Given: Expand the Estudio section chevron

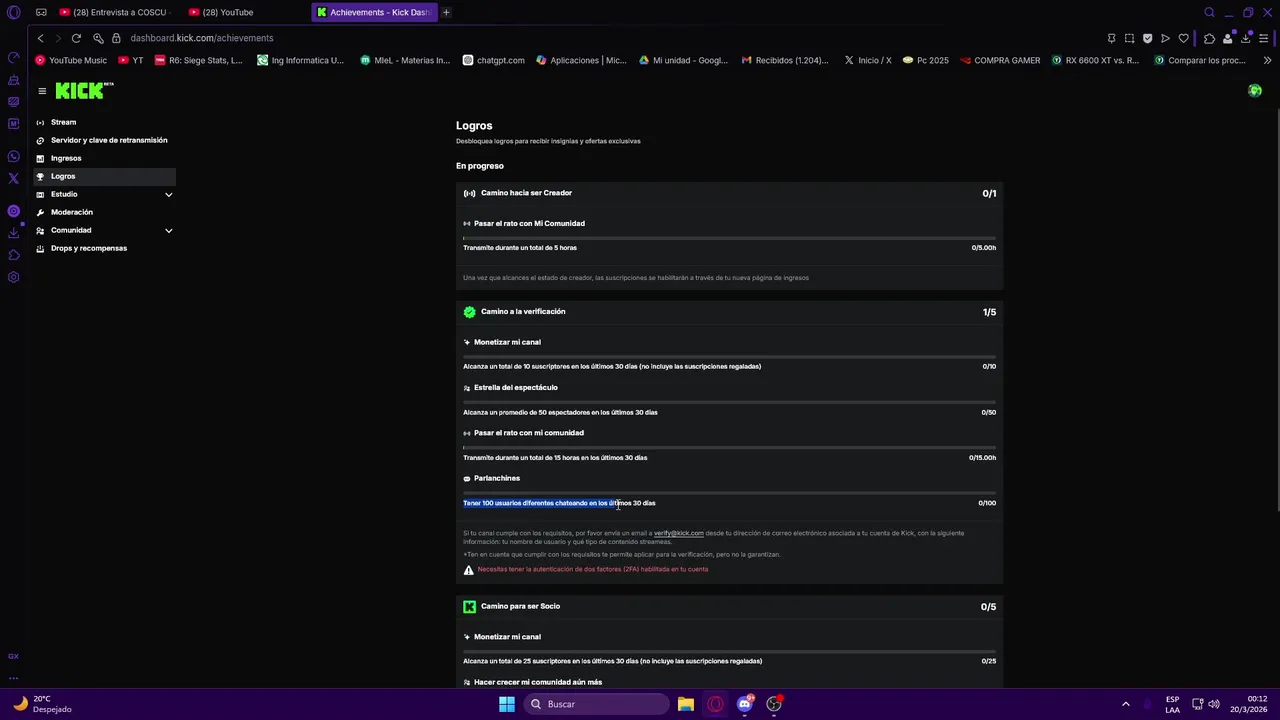Looking at the screenshot, I should [x=168, y=194].
